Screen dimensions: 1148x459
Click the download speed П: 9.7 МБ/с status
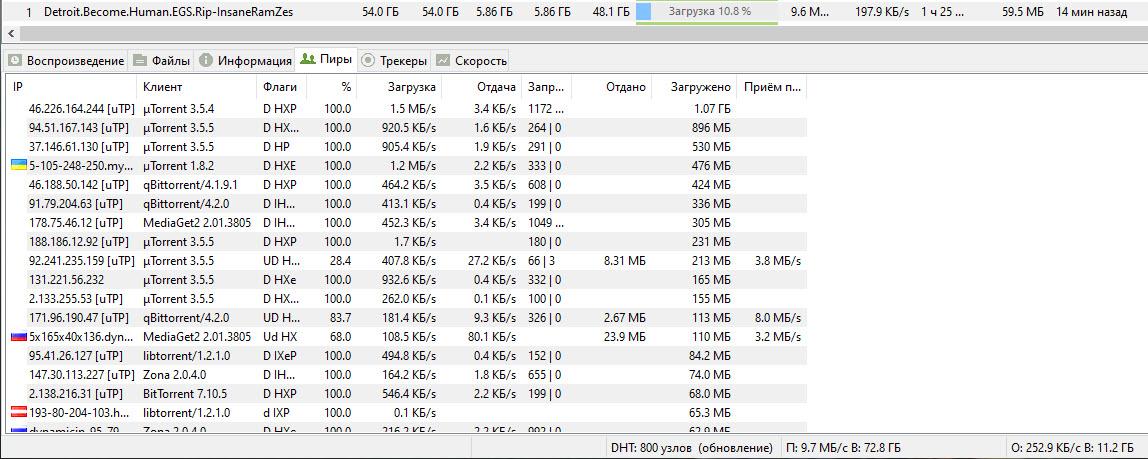click(843, 448)
